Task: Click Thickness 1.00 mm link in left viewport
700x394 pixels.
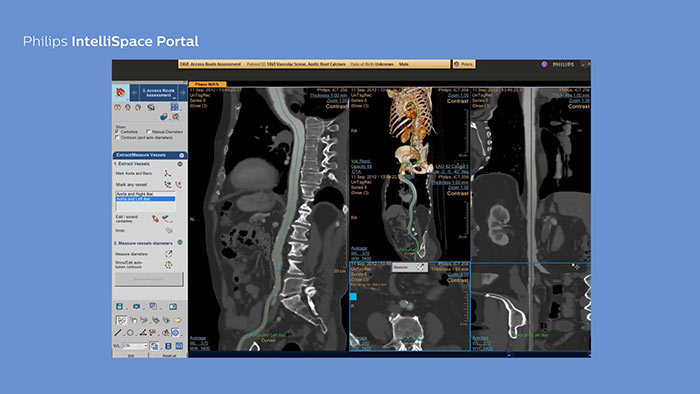Action: coord(329,95)
